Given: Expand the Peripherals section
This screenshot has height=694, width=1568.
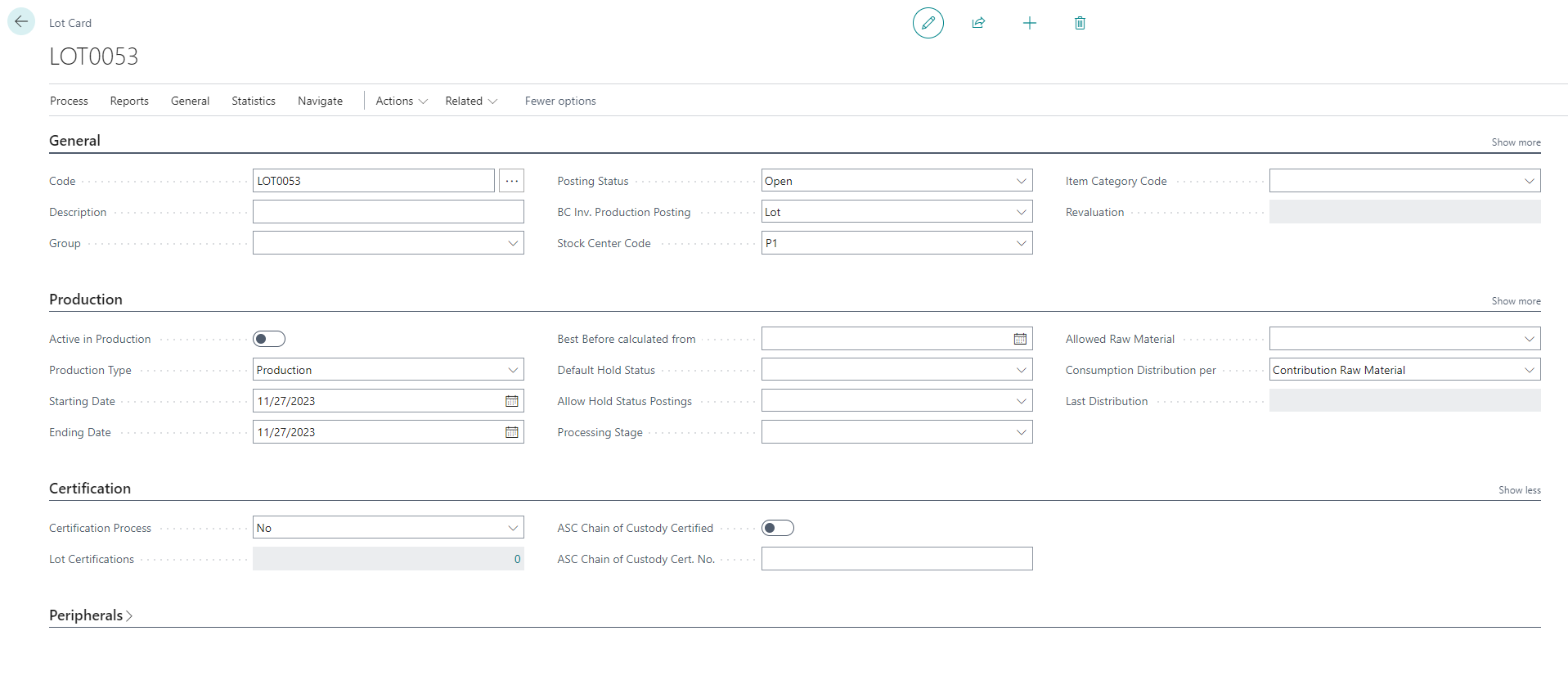Looking at the screenshot, I should [x=90, y=615].
